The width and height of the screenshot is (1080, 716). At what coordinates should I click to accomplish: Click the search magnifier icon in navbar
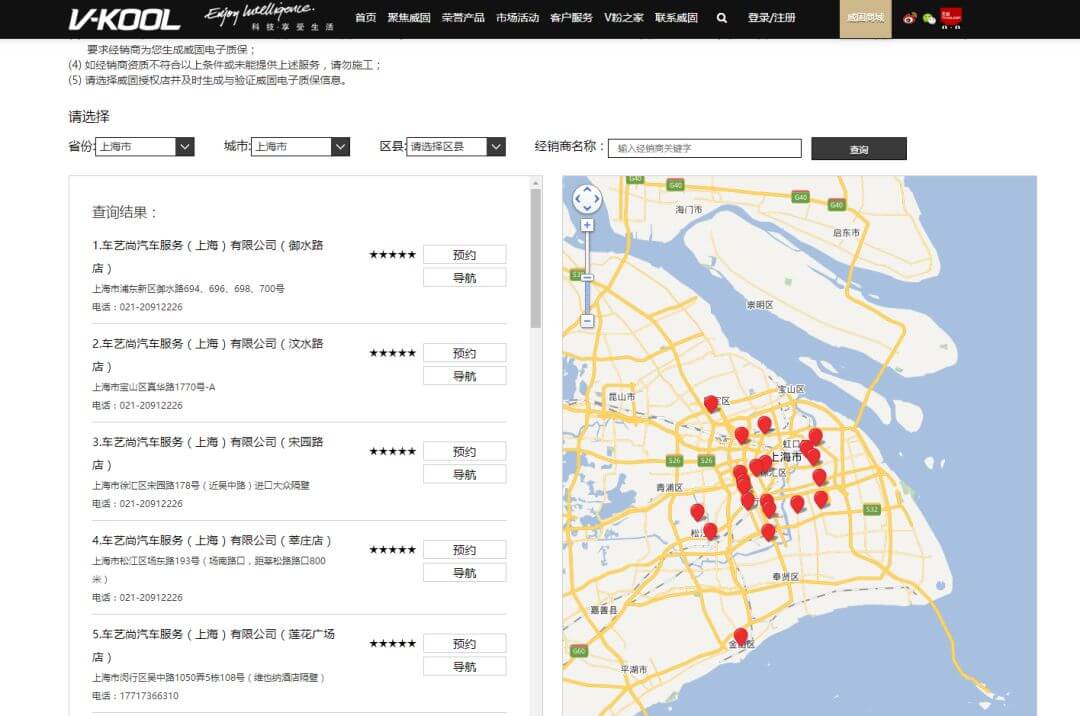[722, 18]
